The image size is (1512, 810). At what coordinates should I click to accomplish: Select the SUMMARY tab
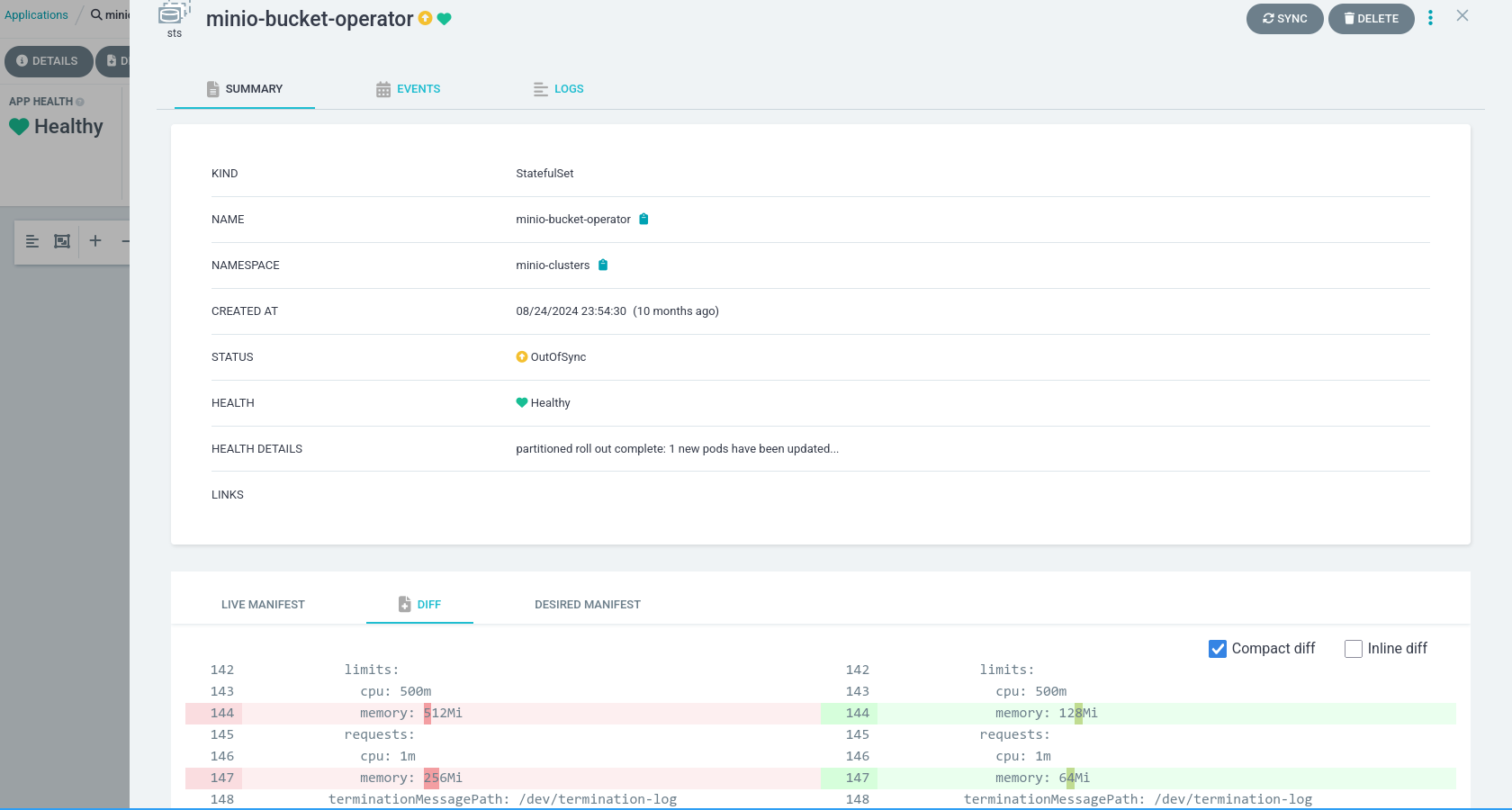coord(244,89)
